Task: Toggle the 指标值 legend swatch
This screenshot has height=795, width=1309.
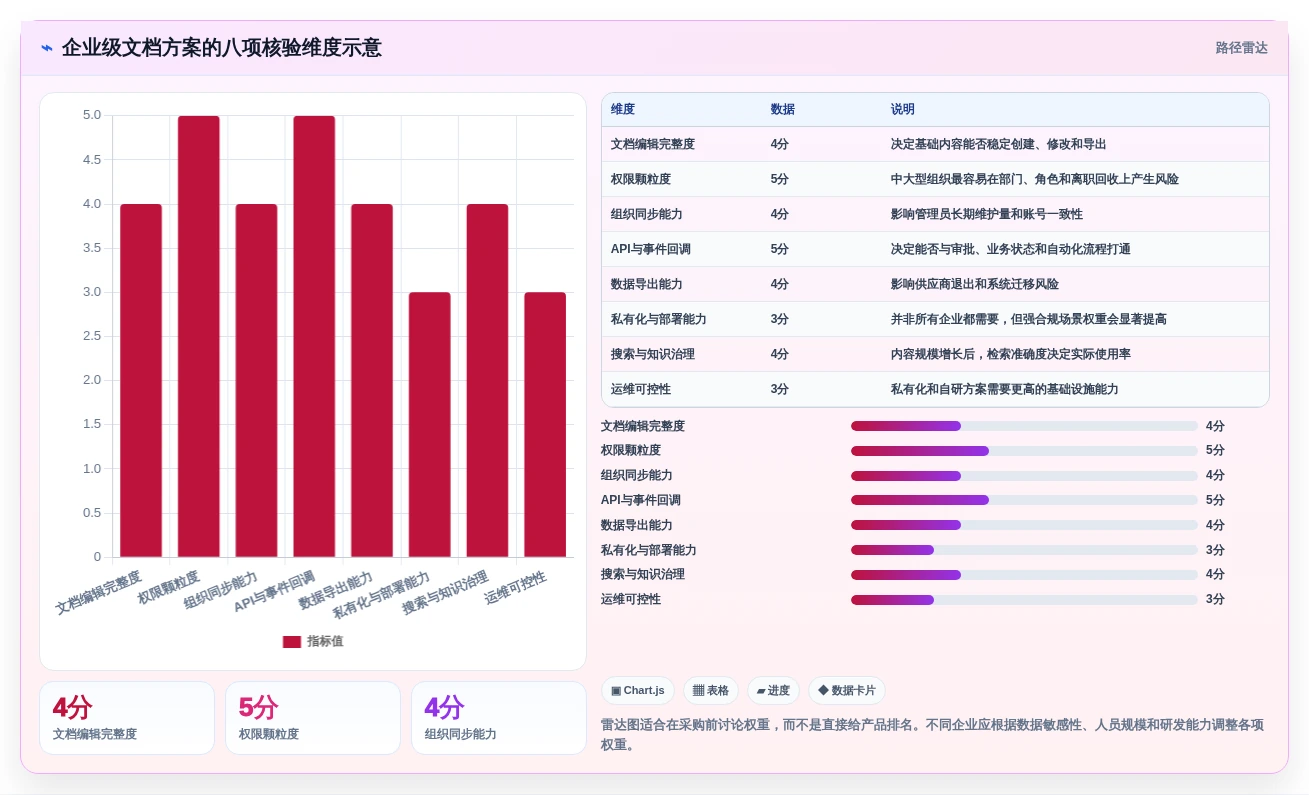Action: tap(292, 642)
